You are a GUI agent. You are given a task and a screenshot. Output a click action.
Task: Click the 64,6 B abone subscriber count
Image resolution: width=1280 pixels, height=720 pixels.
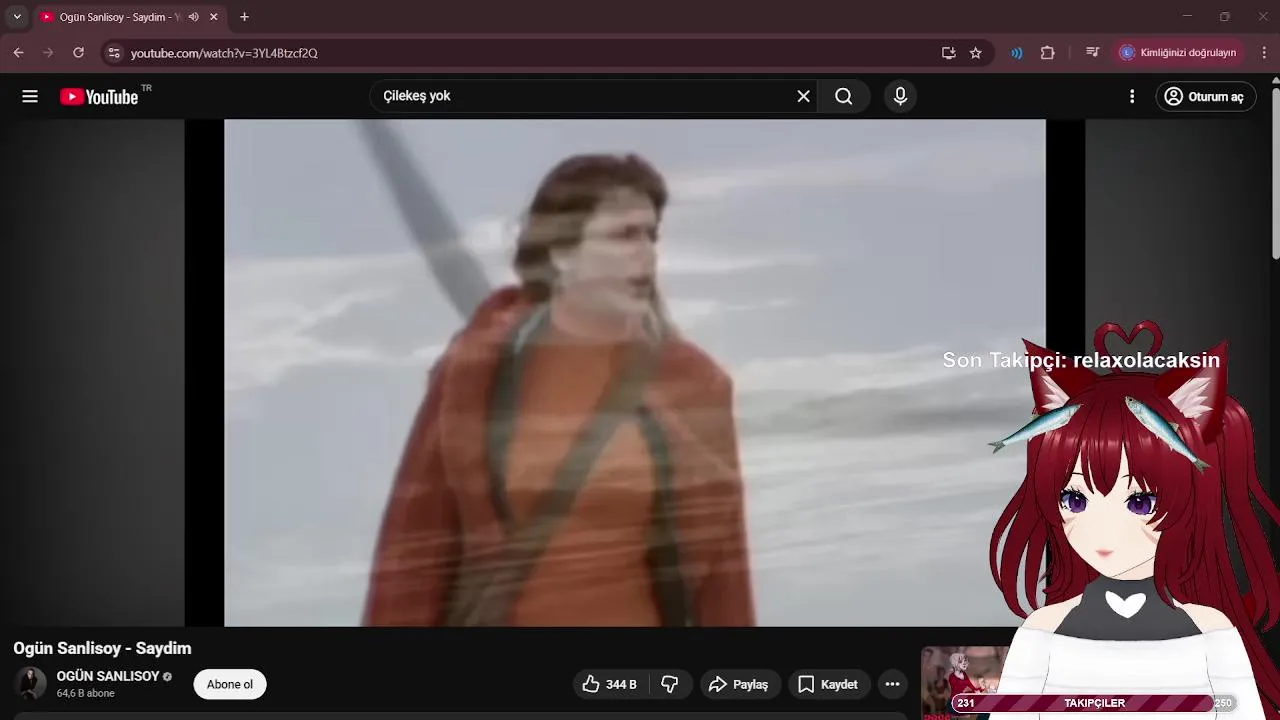click(x=85, y=693)
